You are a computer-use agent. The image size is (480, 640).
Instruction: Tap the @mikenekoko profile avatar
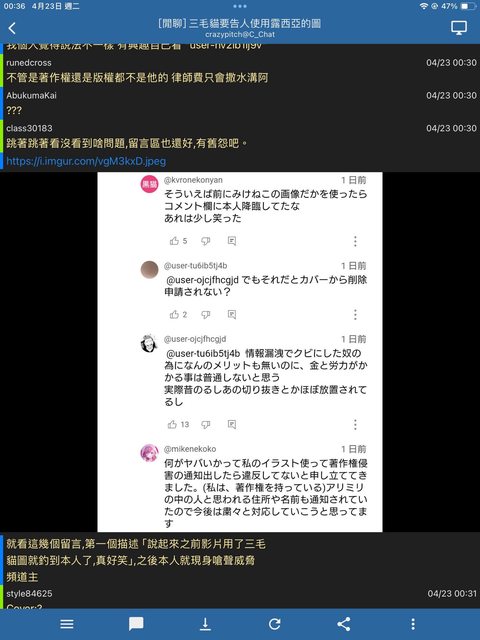coord(149,453)
